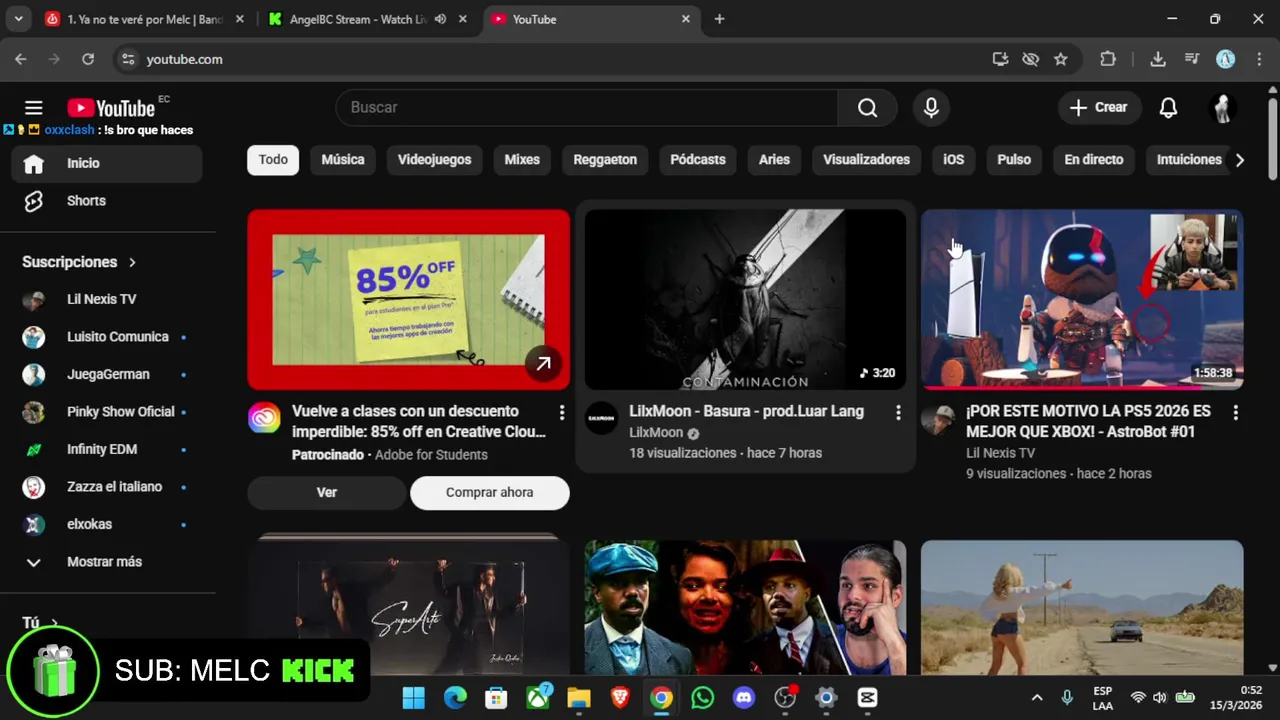The width and height of the screenshot is (1280, 720).
Task: Click the Crear button
Action: (x=1099, y=108)
